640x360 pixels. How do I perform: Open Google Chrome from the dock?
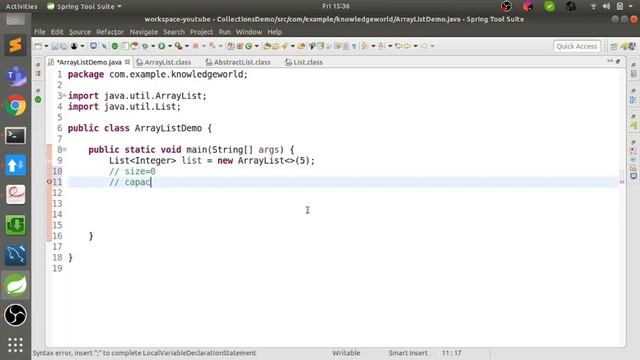click(16, 106)
